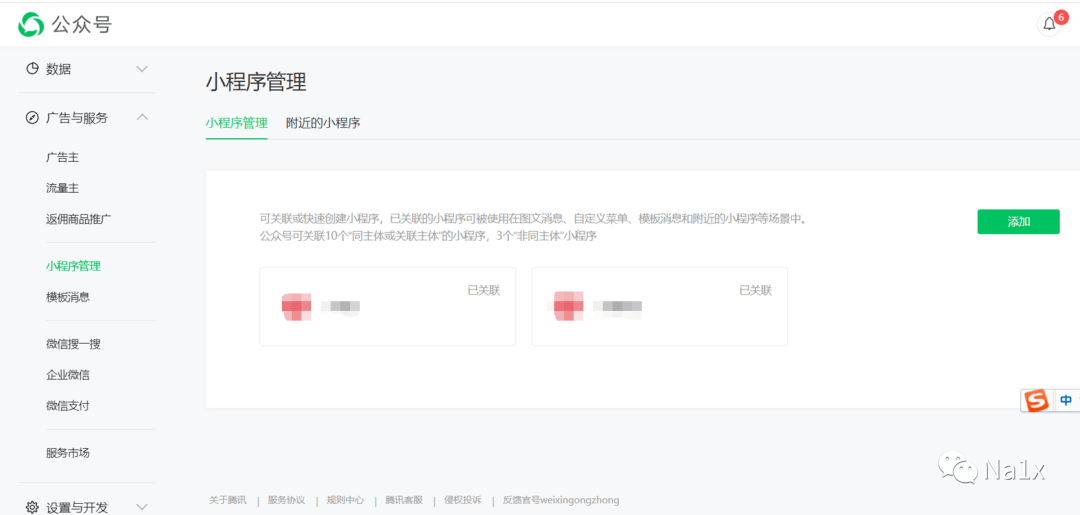This screenshot has height=515, width=1080.
Task: Open 广告主 in the sidebar
Action: pos(62,158)
